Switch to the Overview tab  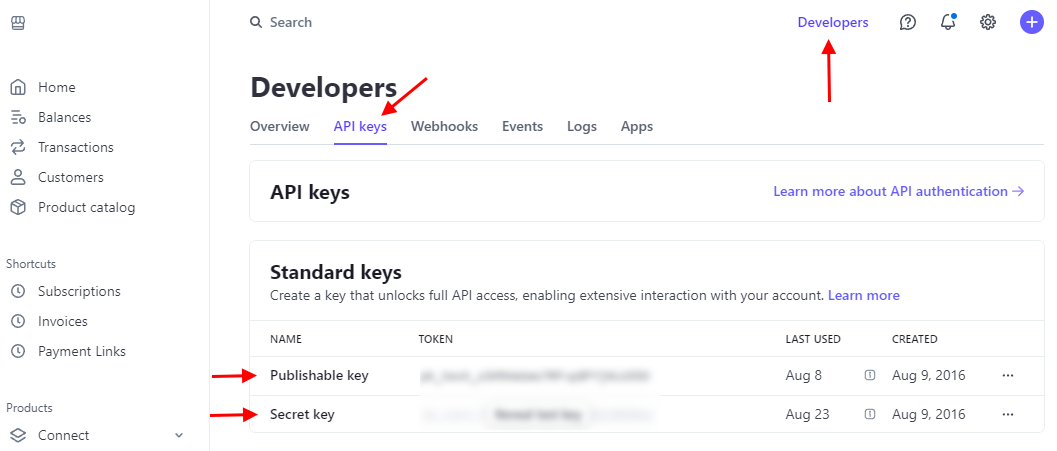tap(280, 126)
